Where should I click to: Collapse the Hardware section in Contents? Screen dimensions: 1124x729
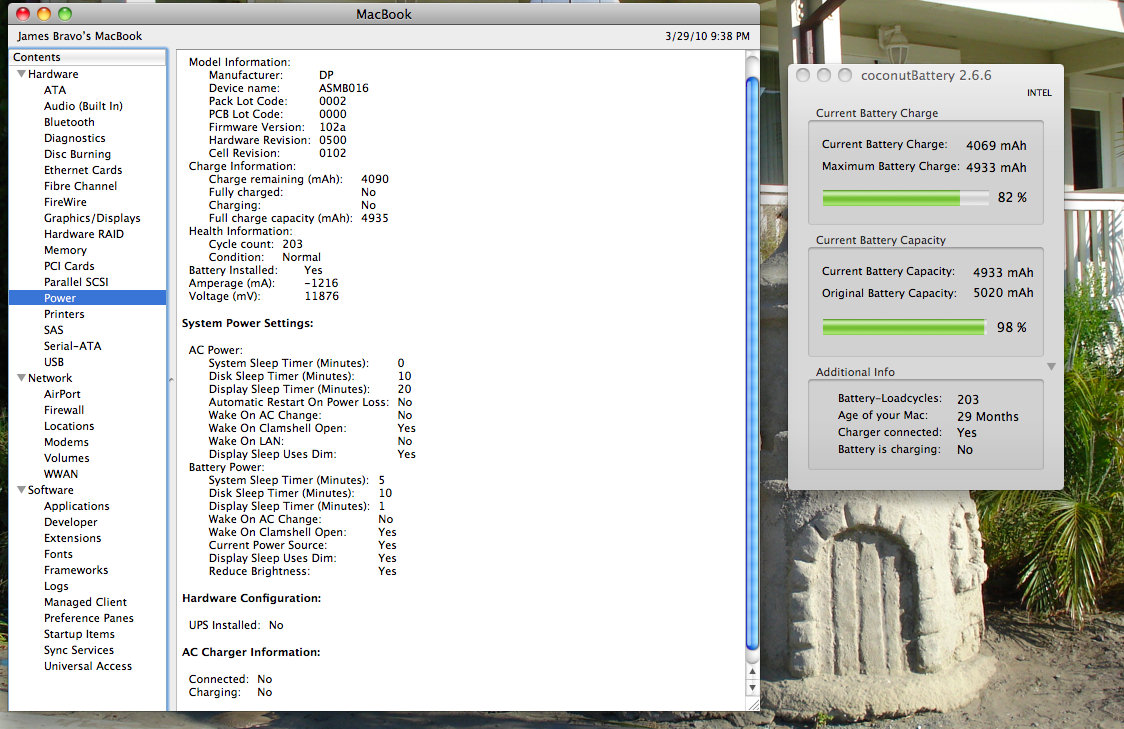click(22, 74)
